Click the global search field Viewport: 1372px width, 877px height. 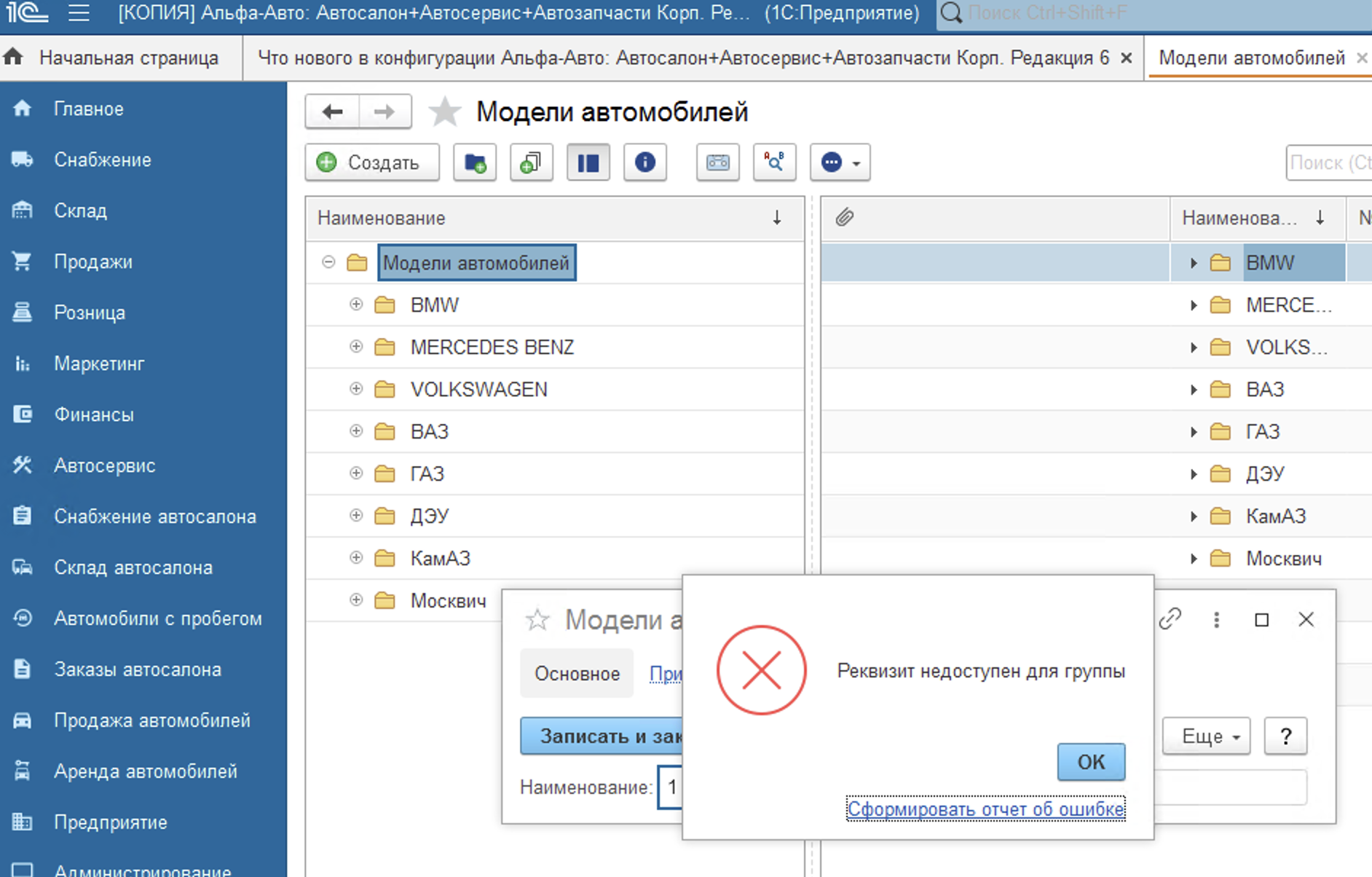[1154, 13]
